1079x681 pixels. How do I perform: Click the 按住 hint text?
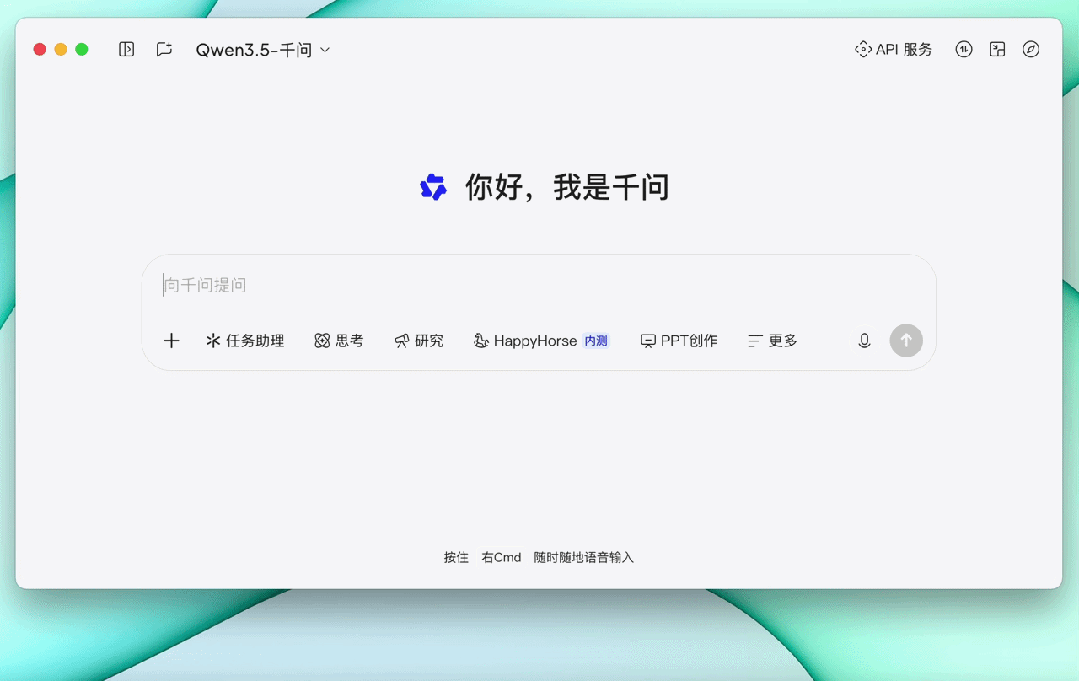[456, 557]
